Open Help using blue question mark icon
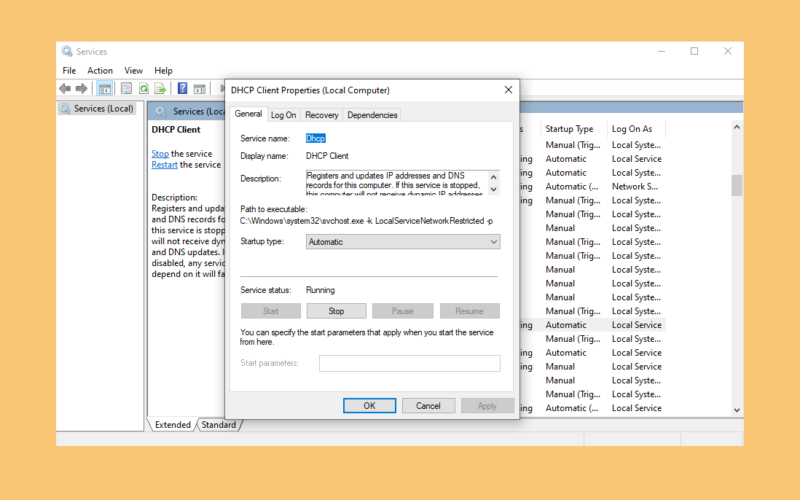Viewport: 800px width, 500px height. coord(183,89)
